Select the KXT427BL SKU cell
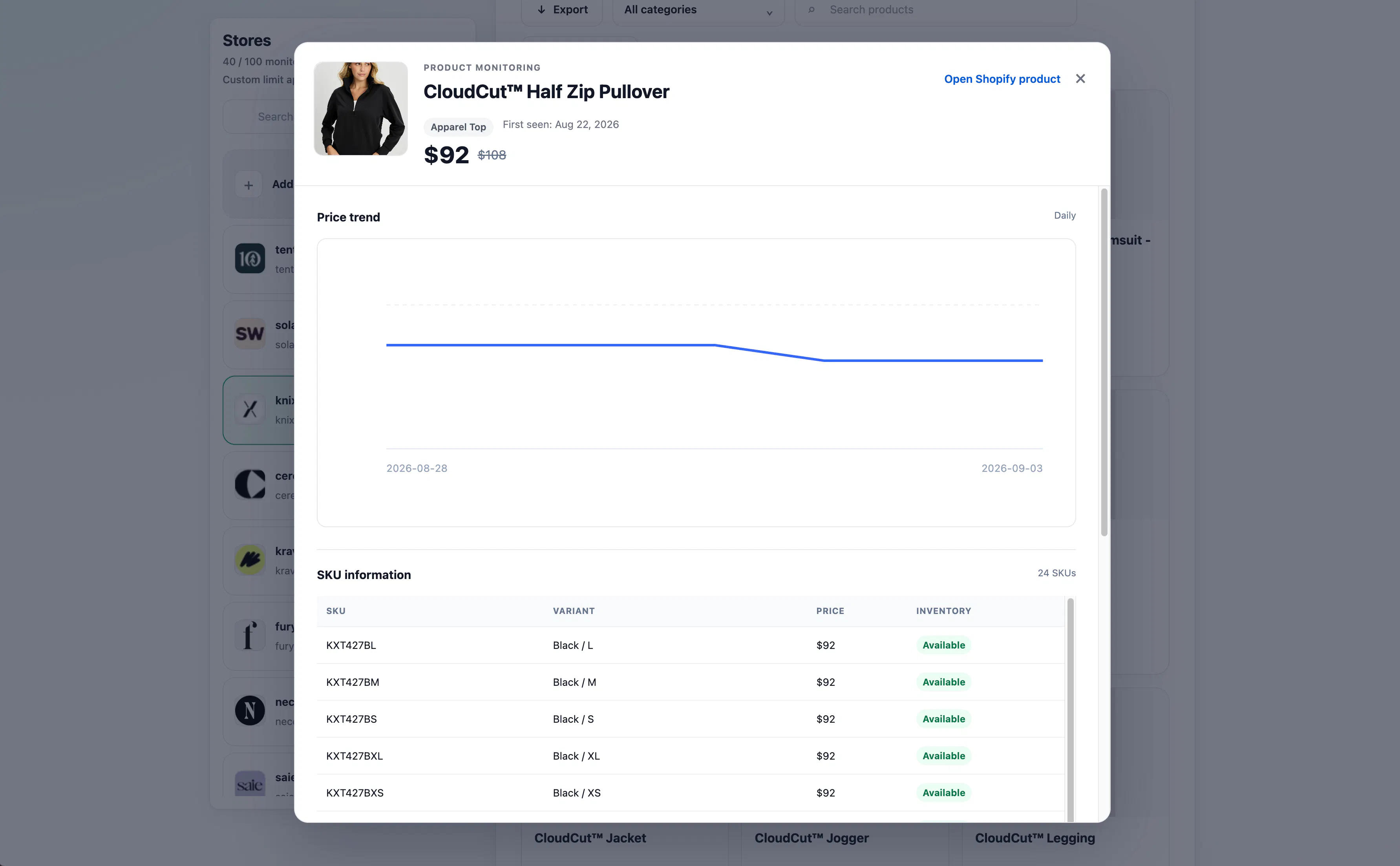The height and width of the screenshot is (866, 1400). click(351, 645)
